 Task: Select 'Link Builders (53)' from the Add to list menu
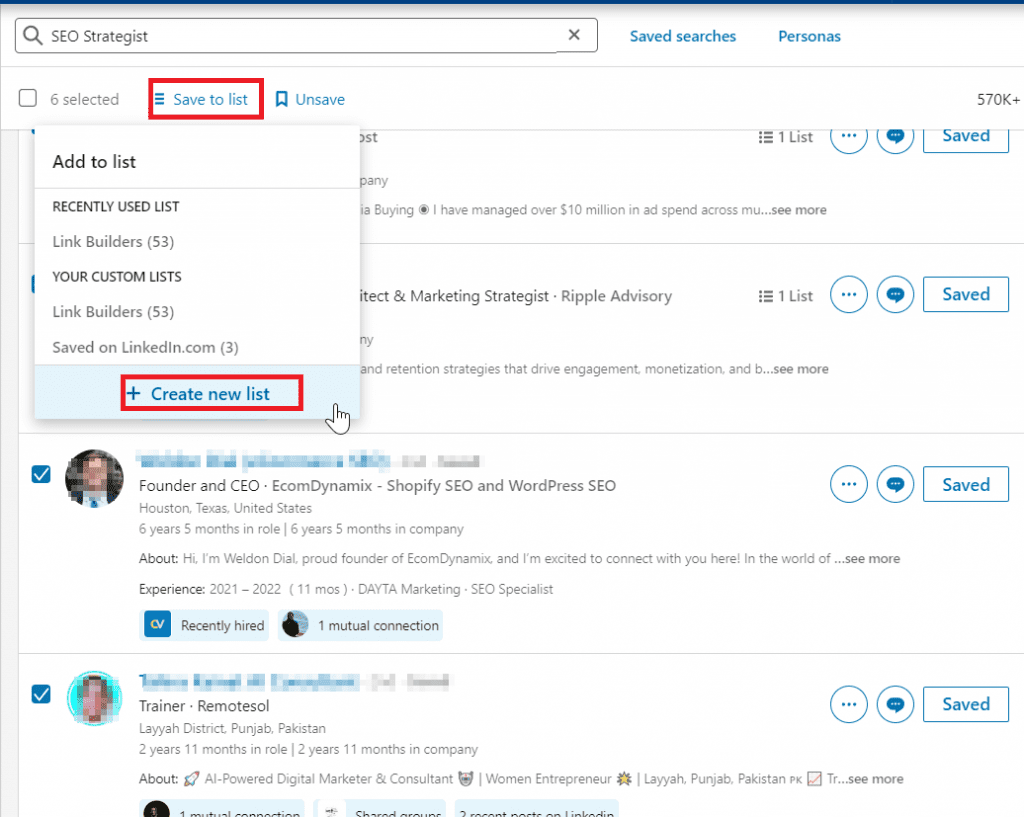(x=112, y=241)
